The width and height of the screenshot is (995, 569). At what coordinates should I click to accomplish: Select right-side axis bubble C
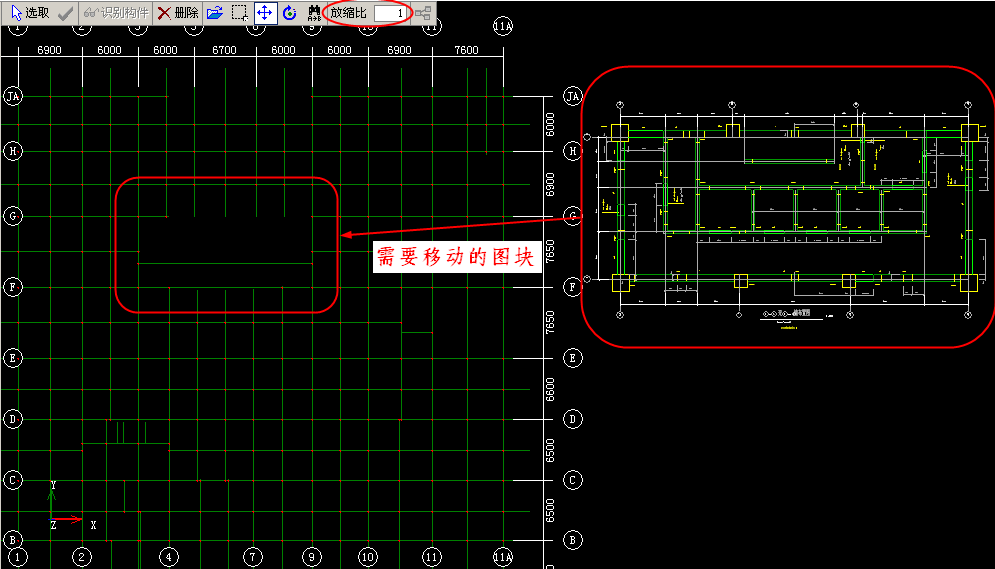573,480
